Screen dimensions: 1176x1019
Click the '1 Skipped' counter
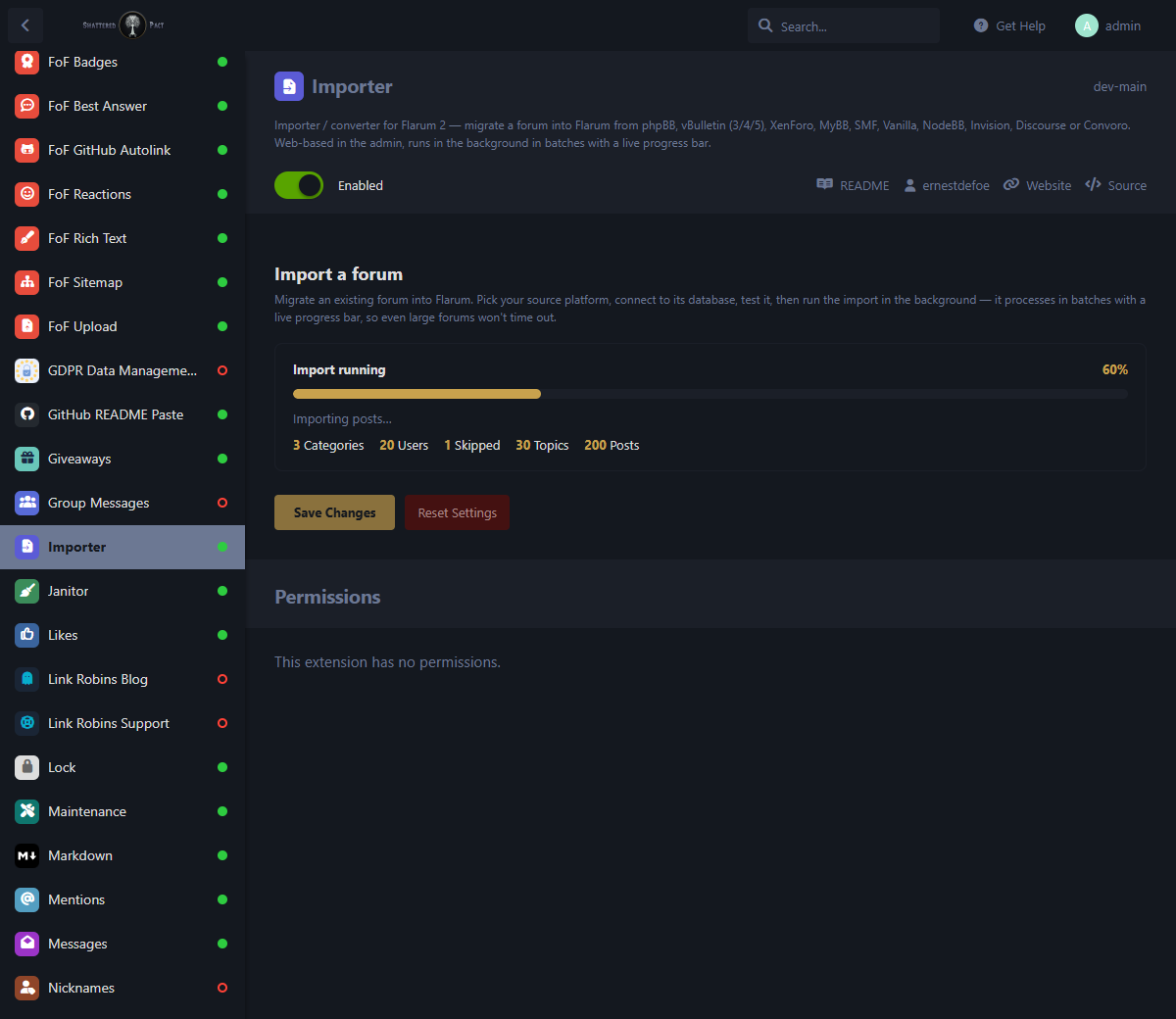click(x=472, y=445)
